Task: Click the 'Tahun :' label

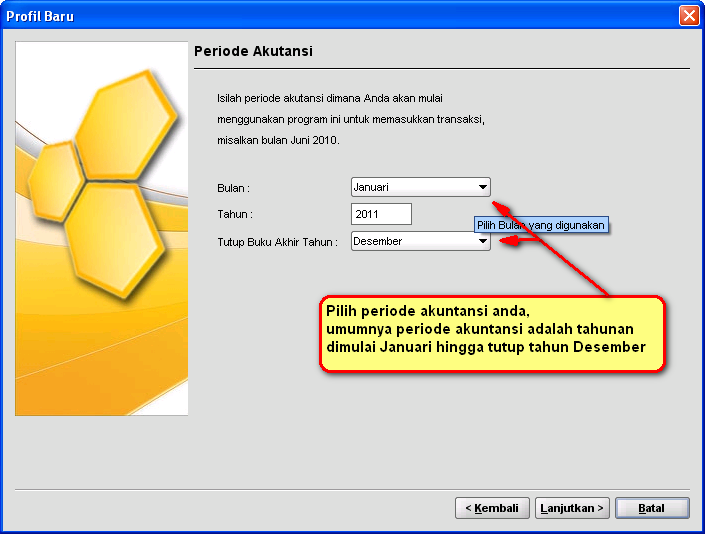Action: click(x=235, y=214)
